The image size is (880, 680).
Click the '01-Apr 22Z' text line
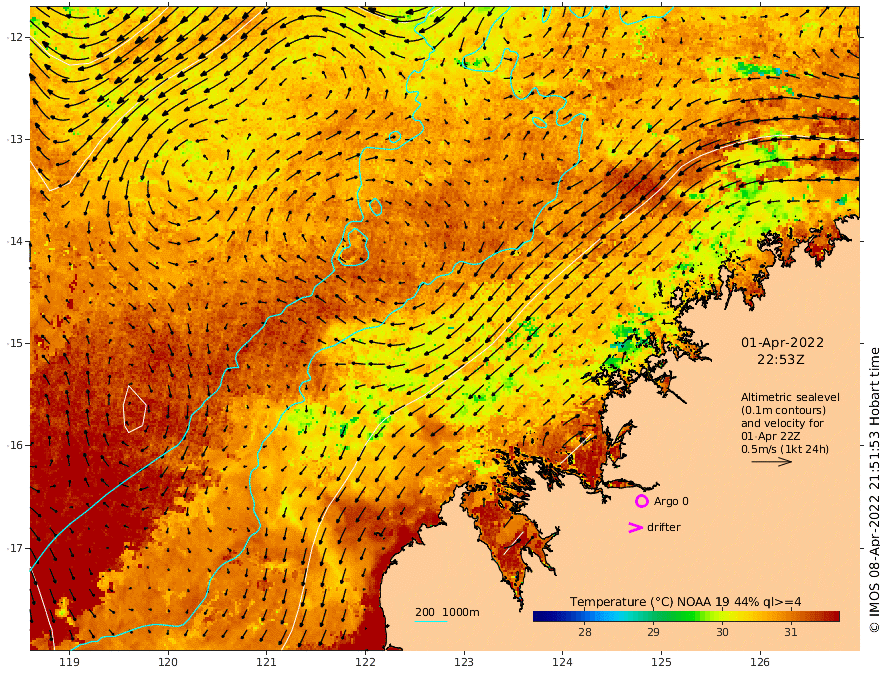(770, 436)
